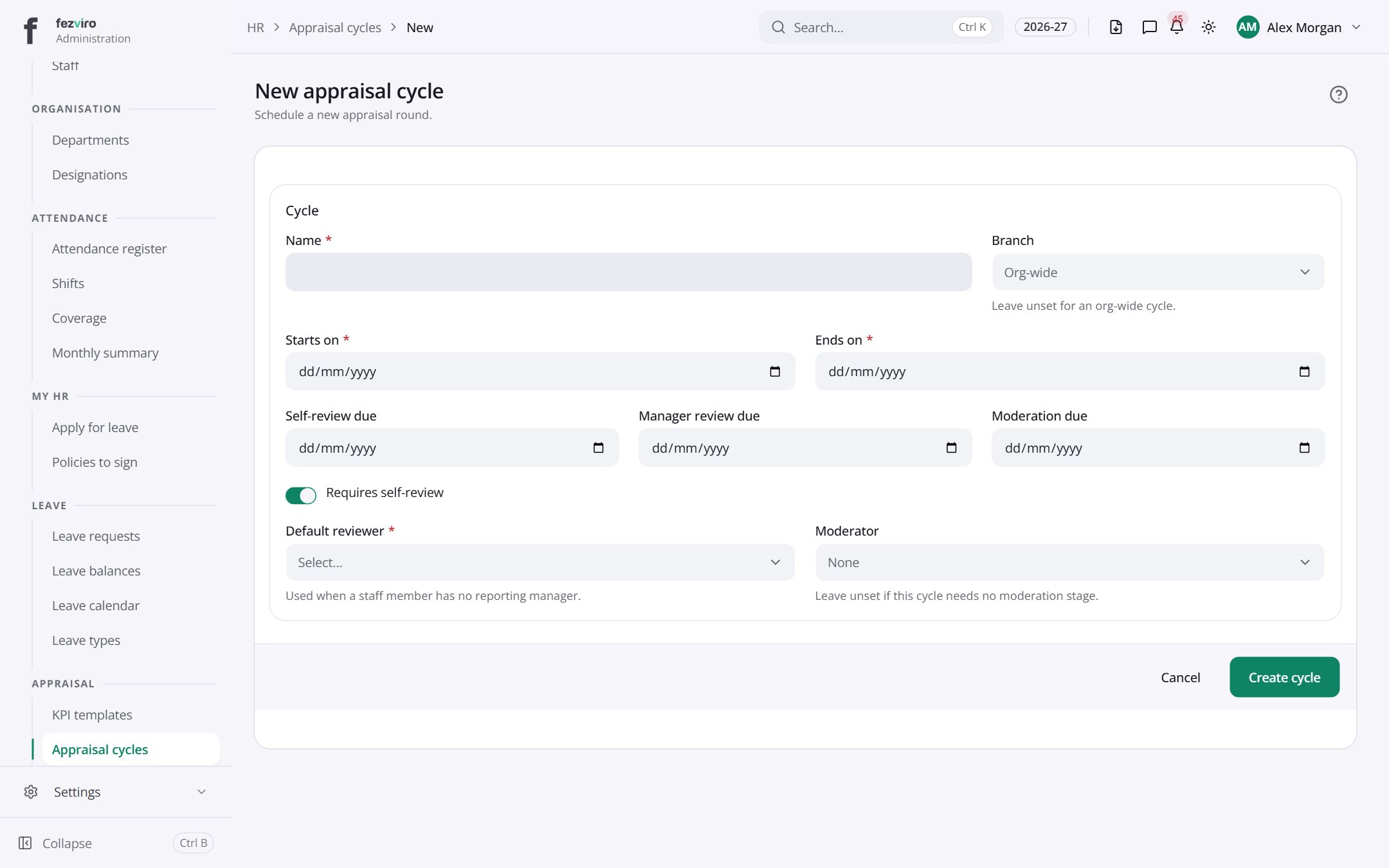The image size is (1389, 868).
Task: Click the help question mark icon
Action: pos(1338,95)
